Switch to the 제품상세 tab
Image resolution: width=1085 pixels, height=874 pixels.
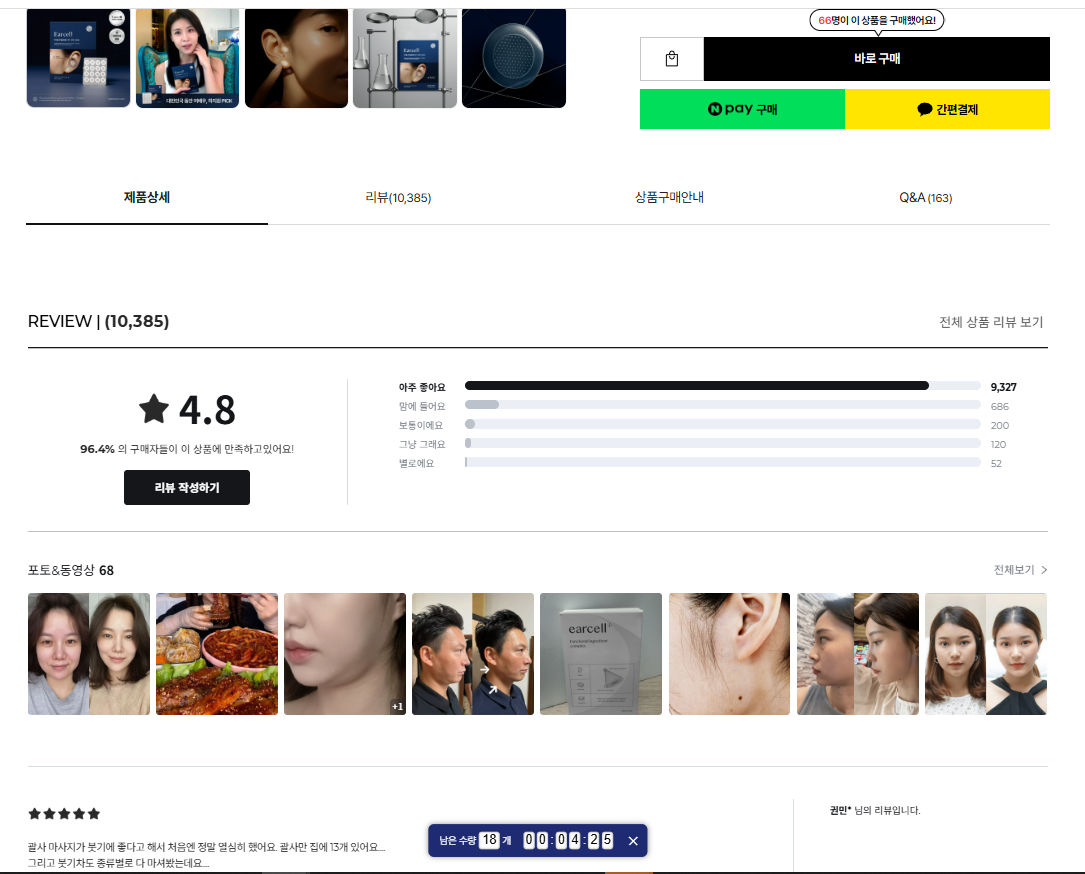(x=147, y=197)
